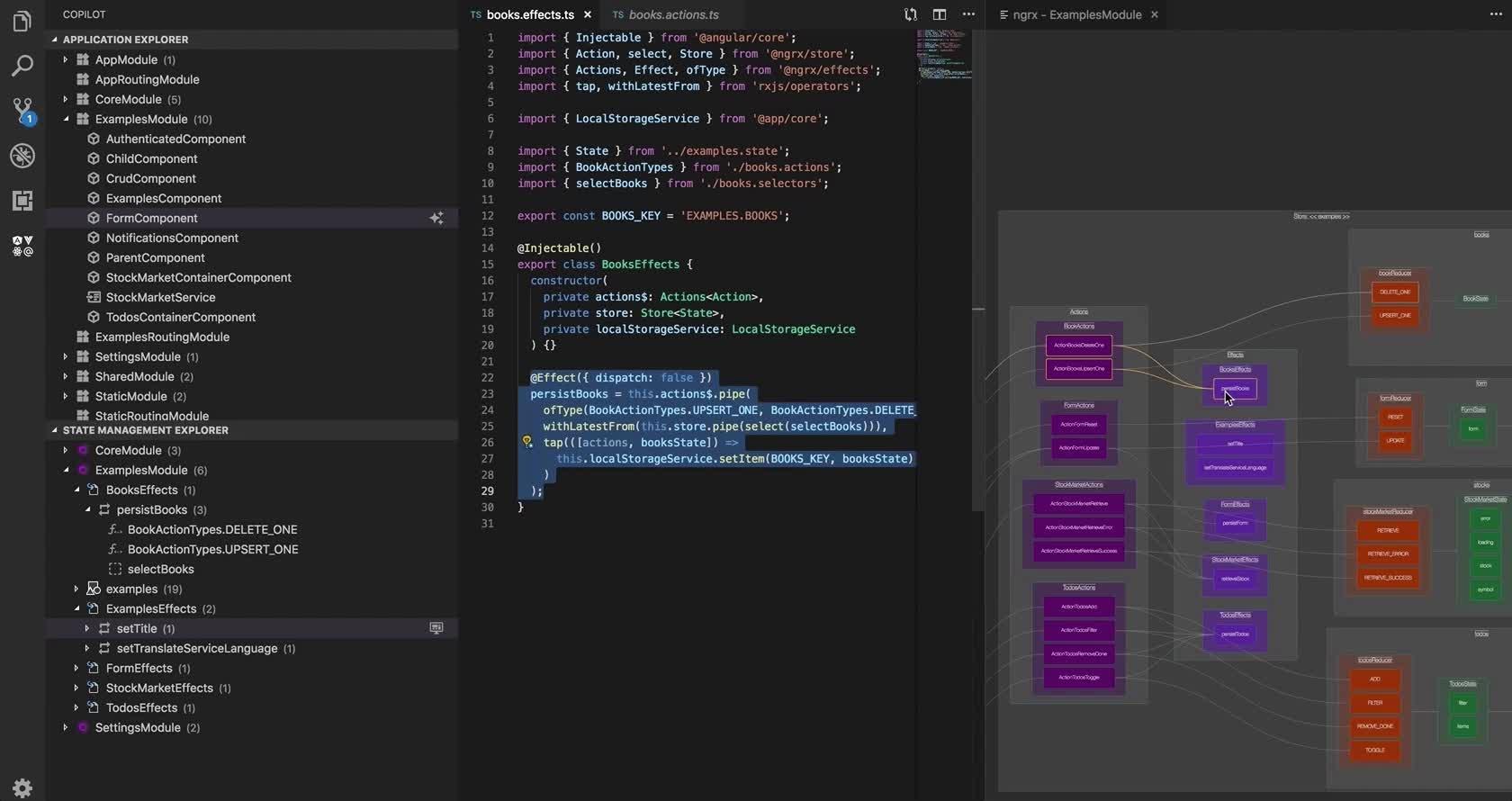Click the ActionBooksUpsertOne node in the diagram
1512x801 pixels.
point(1078,368)
